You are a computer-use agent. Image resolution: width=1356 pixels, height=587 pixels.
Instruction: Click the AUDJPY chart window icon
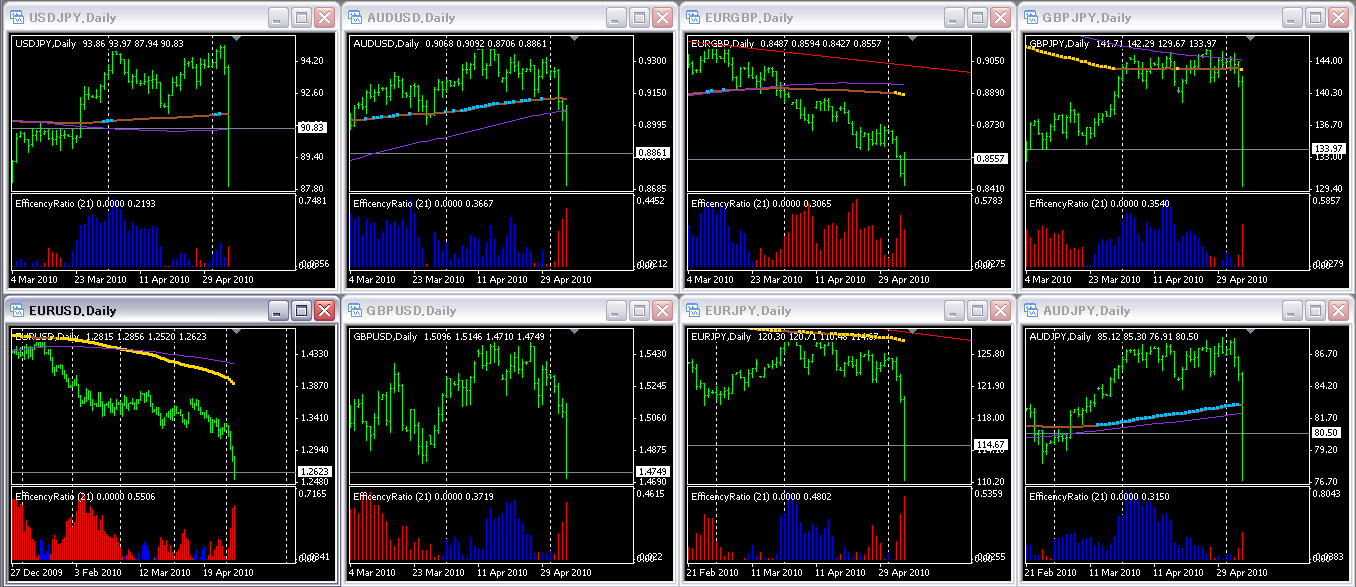[x=1031, y=311]
